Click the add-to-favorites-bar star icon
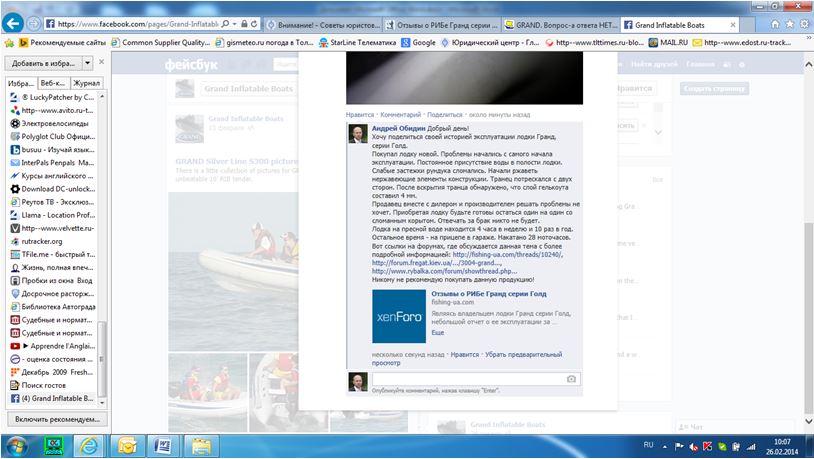The height and width of the screenshot is (459, 814). point(9,43)
